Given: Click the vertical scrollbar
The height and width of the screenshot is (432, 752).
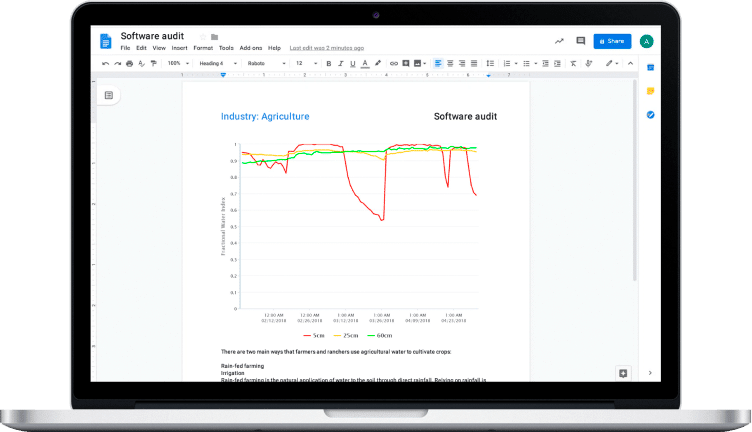Looking at the screenshot, I should 634,180.
